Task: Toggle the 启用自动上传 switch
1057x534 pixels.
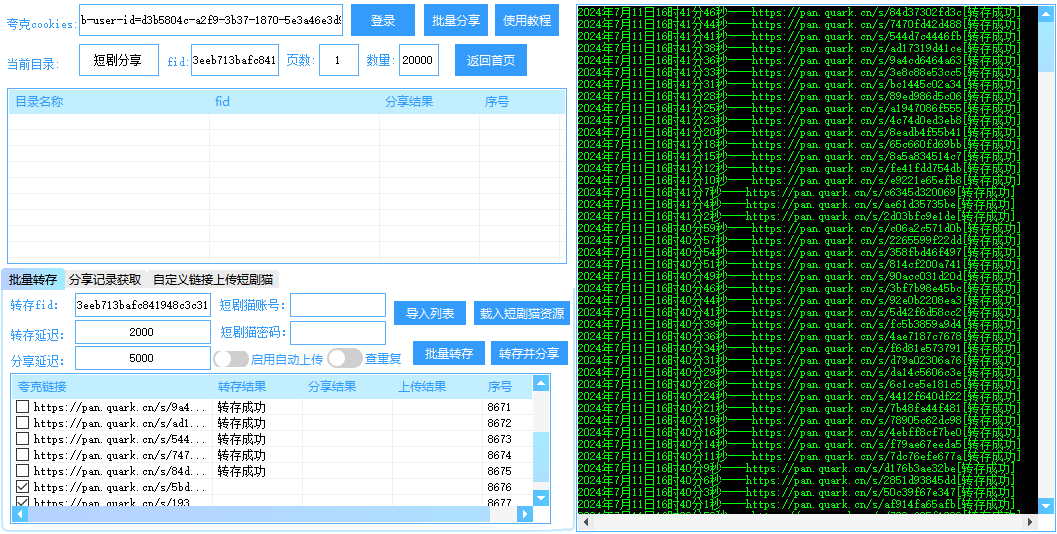Action: (x=231, y=359)
